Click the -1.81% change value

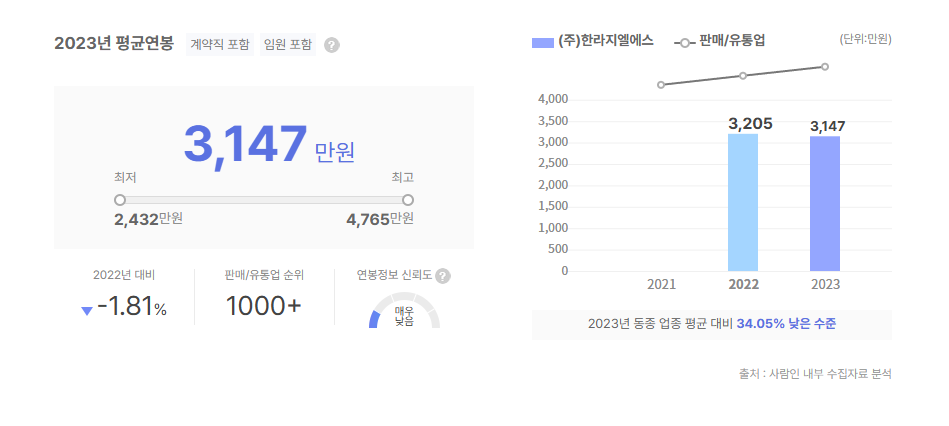132,307
